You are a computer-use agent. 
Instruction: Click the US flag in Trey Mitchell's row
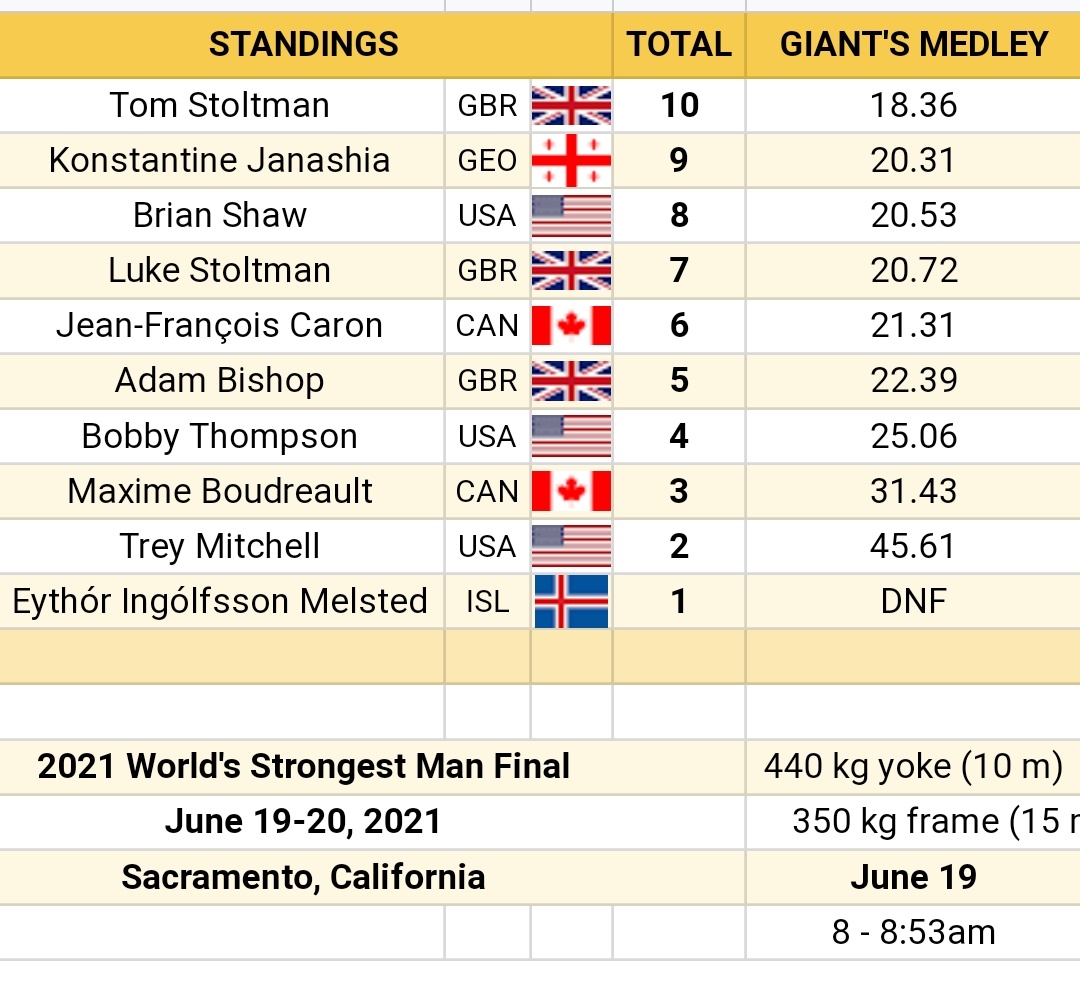click(571, 546)
